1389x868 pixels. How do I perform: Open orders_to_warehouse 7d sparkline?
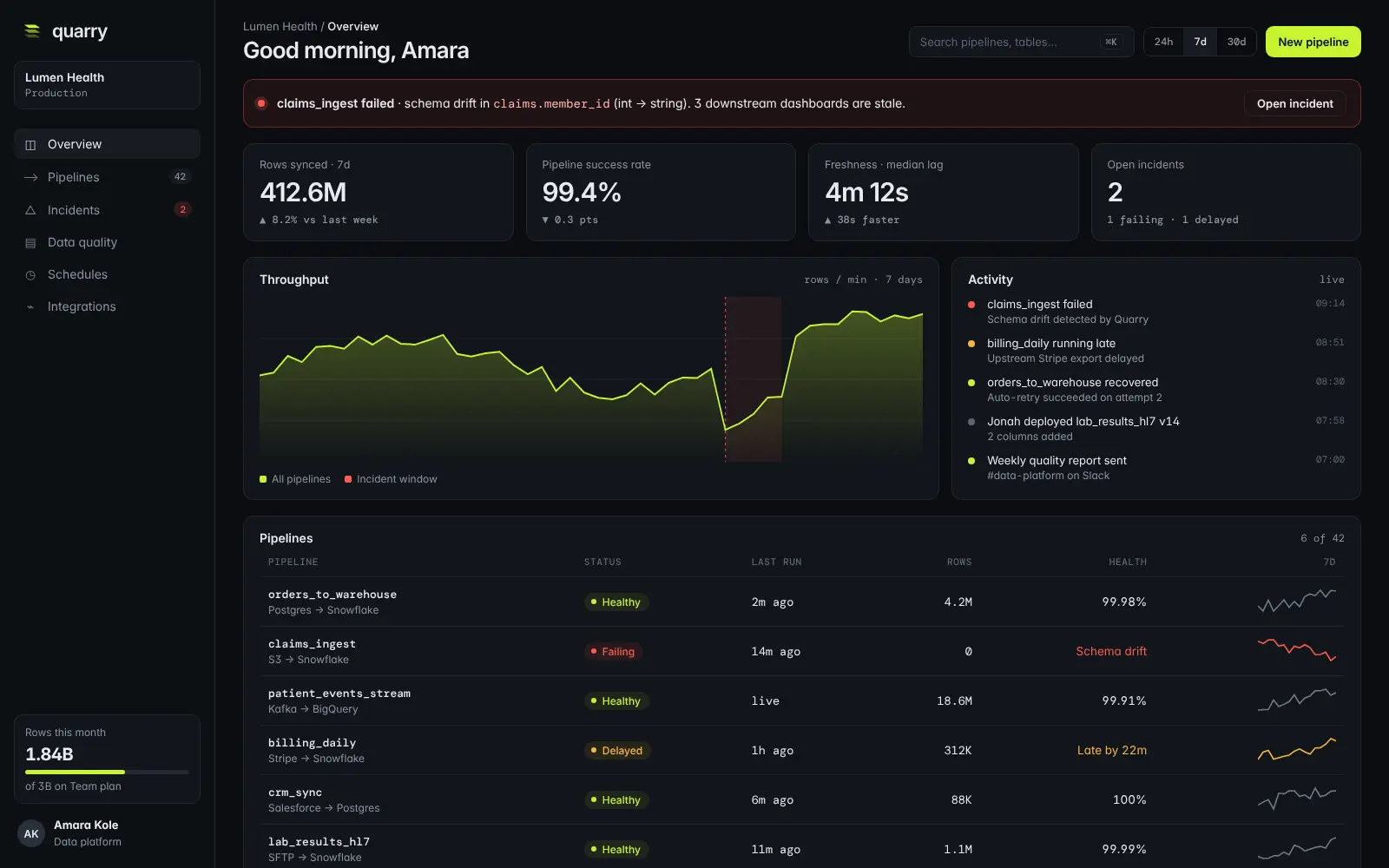1297,601
